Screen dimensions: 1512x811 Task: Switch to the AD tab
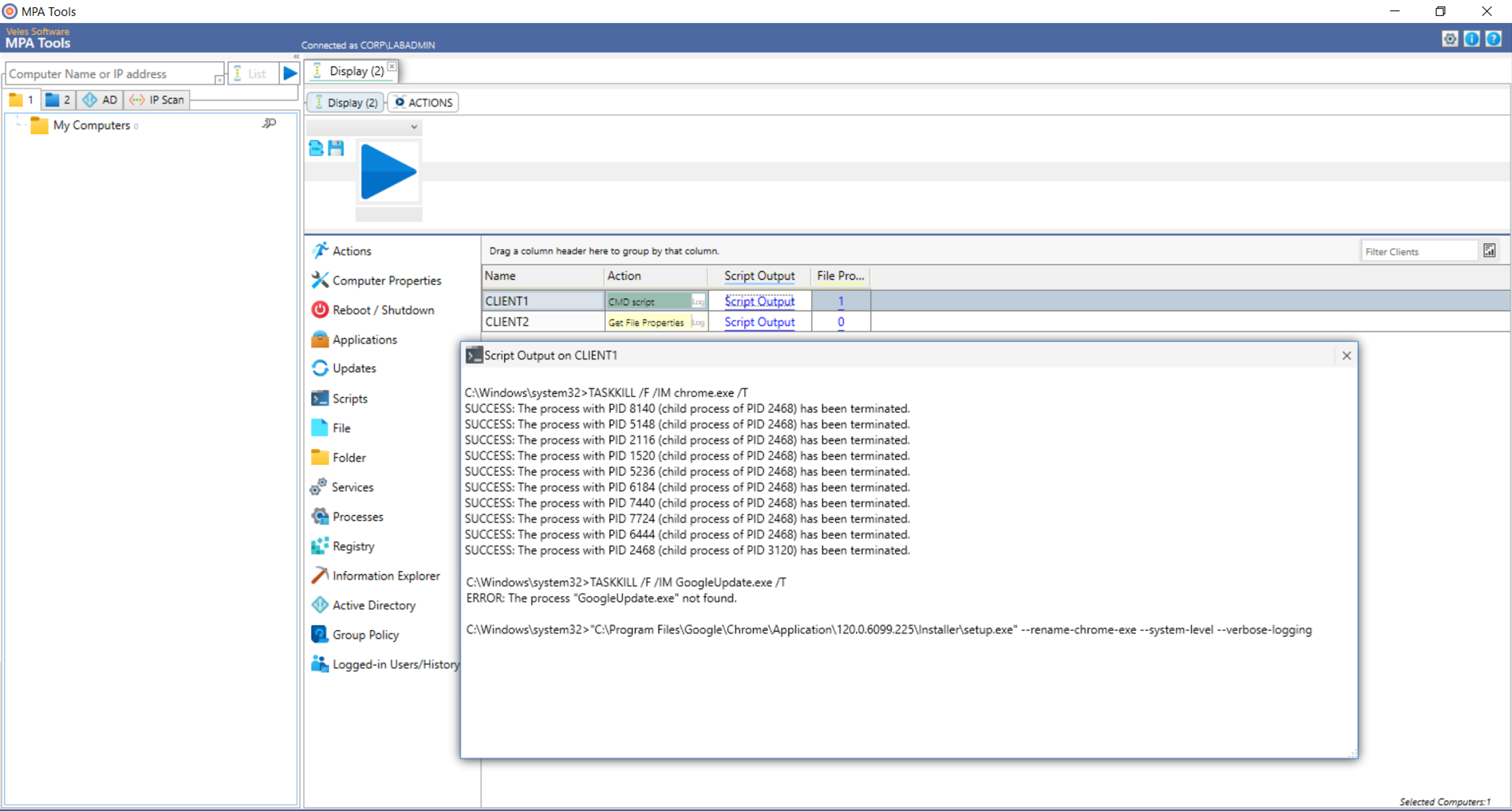click(x=100, y=100)
